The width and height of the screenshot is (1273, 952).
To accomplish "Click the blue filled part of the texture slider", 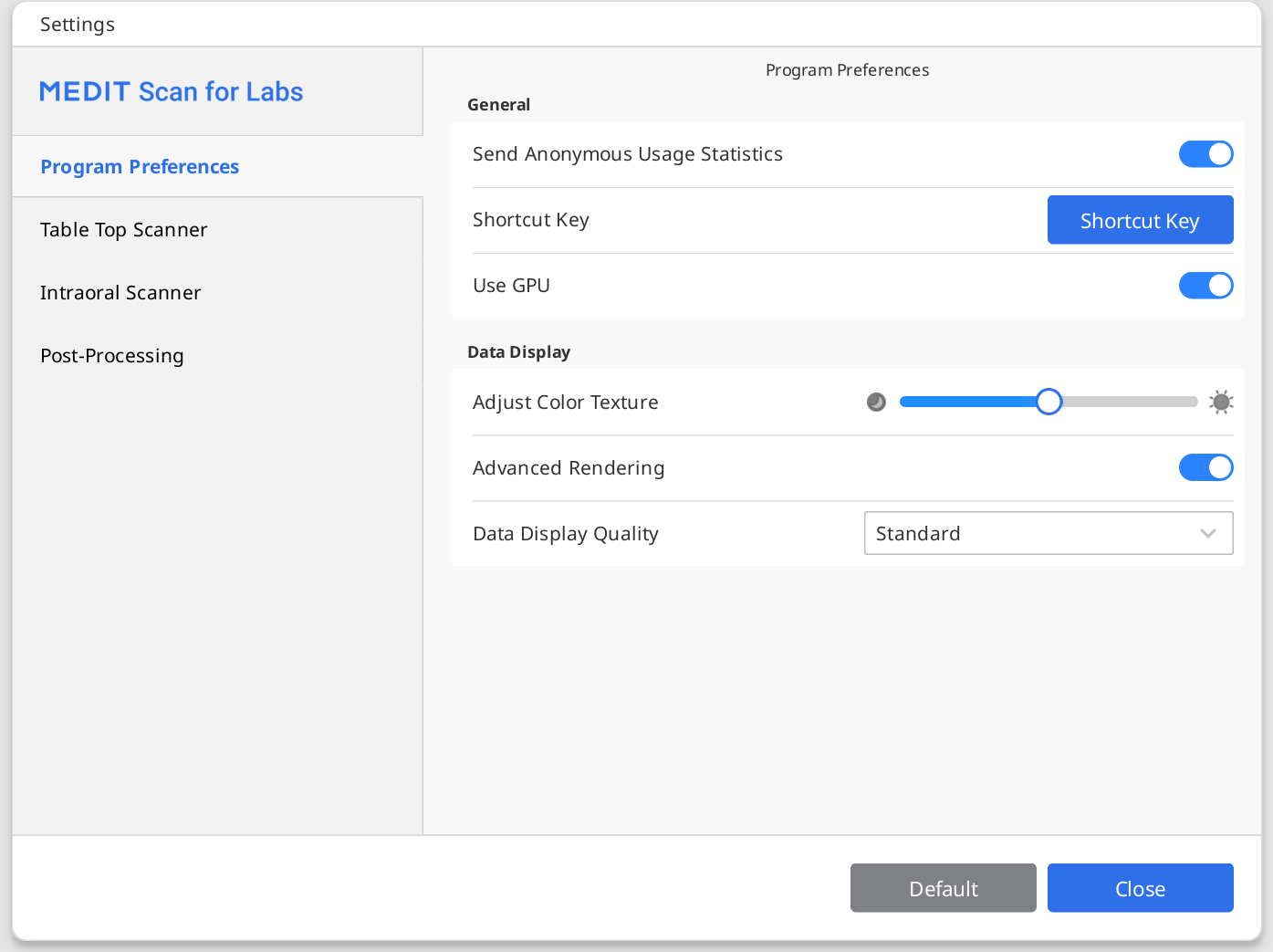I will click(x=967, y=402).
